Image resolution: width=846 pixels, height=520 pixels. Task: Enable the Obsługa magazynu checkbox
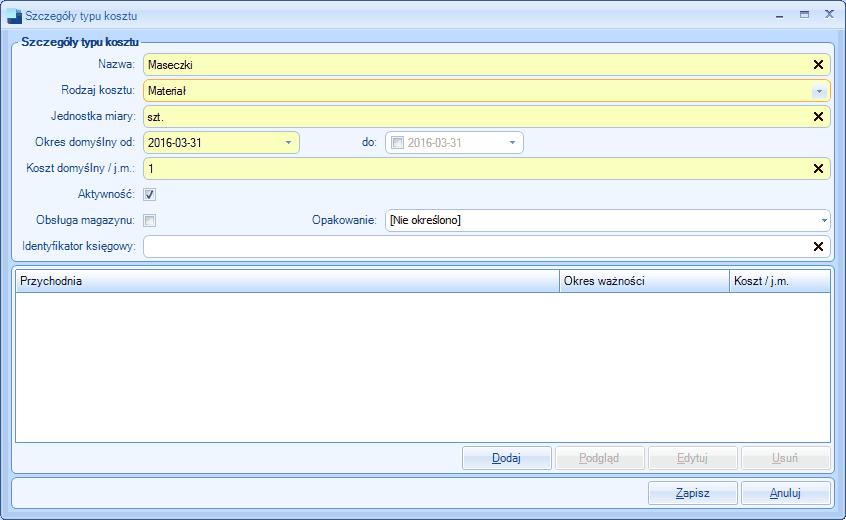[149, 220]
